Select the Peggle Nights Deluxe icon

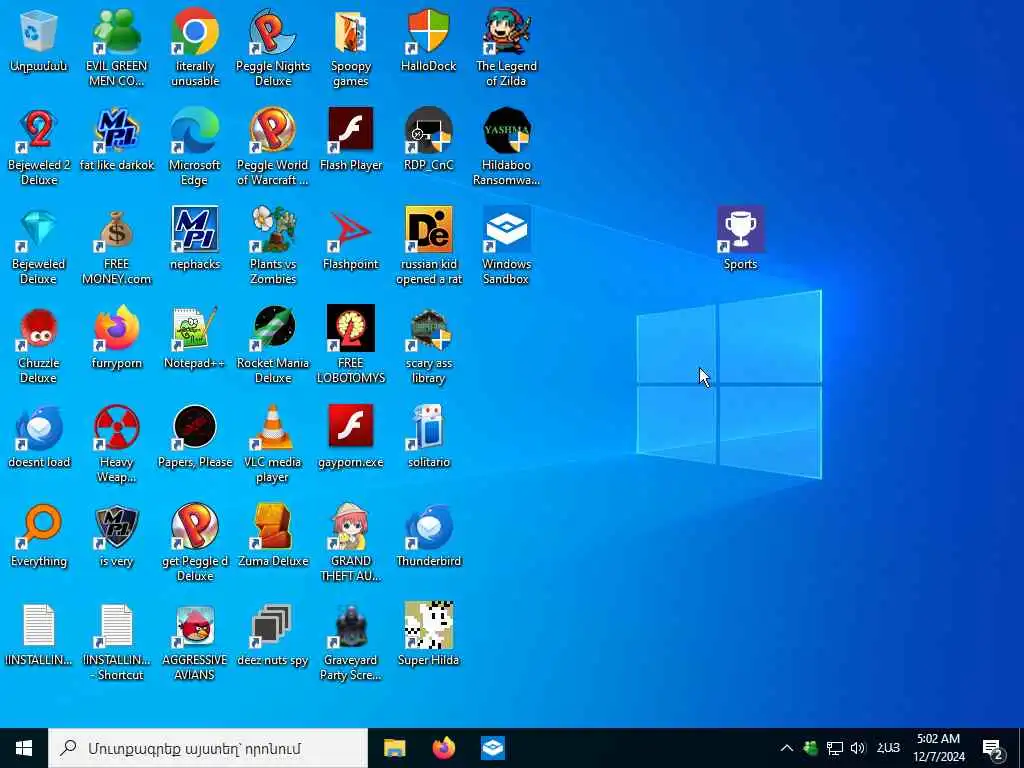click(x=272, y=47)
